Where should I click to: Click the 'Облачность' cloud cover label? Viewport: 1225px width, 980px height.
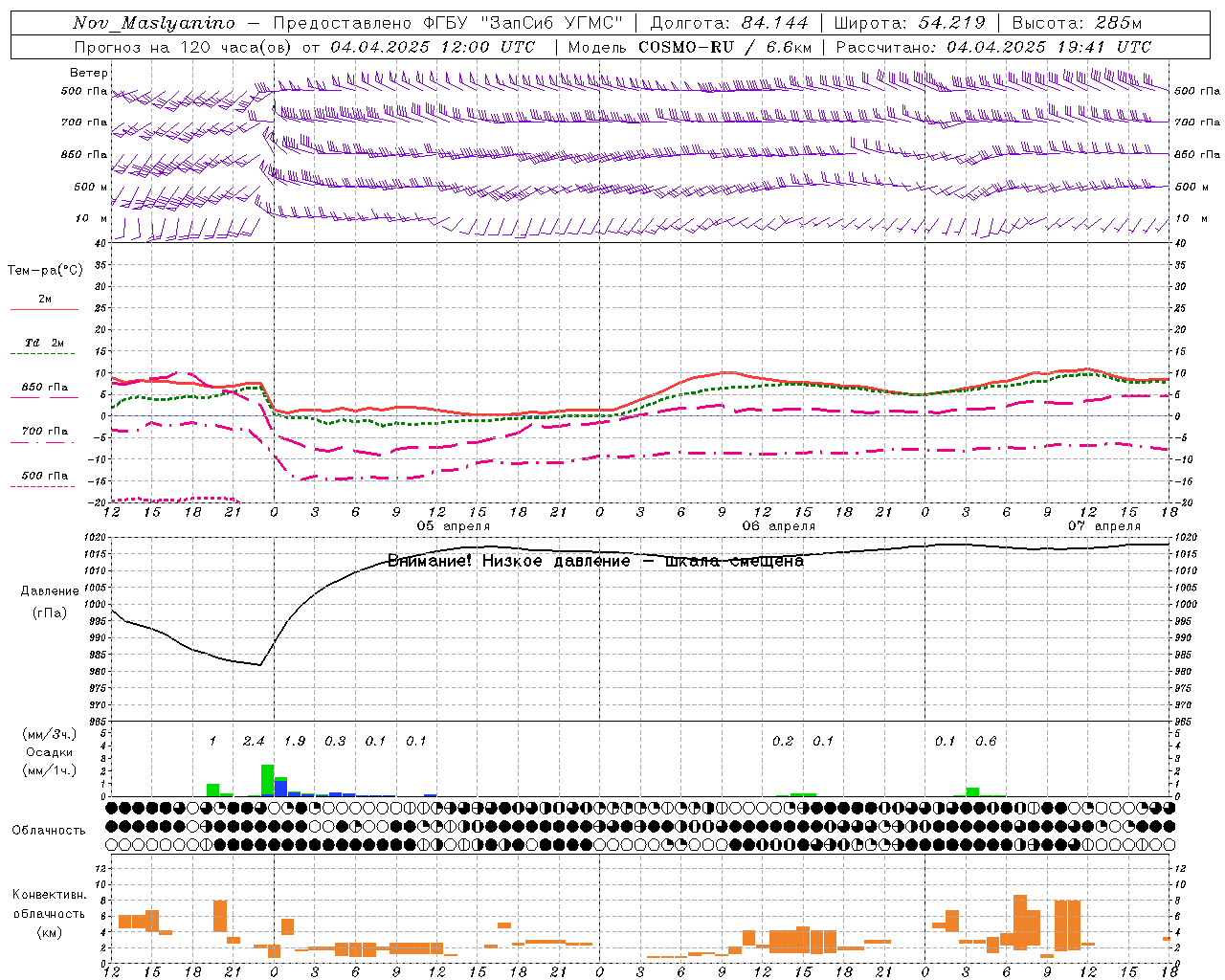click(49, 830)
